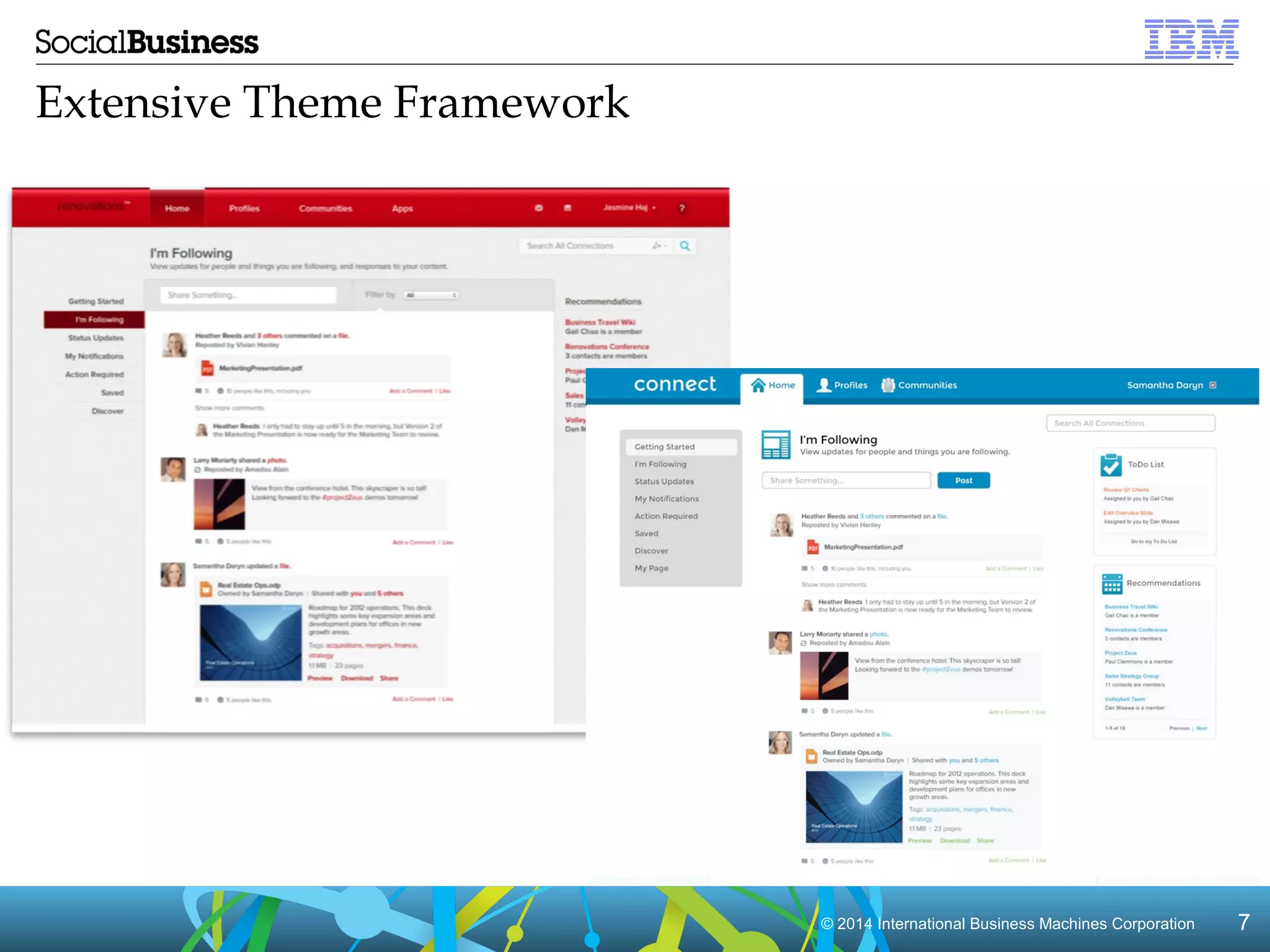The image size is (1270, 952).
Task: Open Go to my To Do List link
Action: coord(1153,542)
